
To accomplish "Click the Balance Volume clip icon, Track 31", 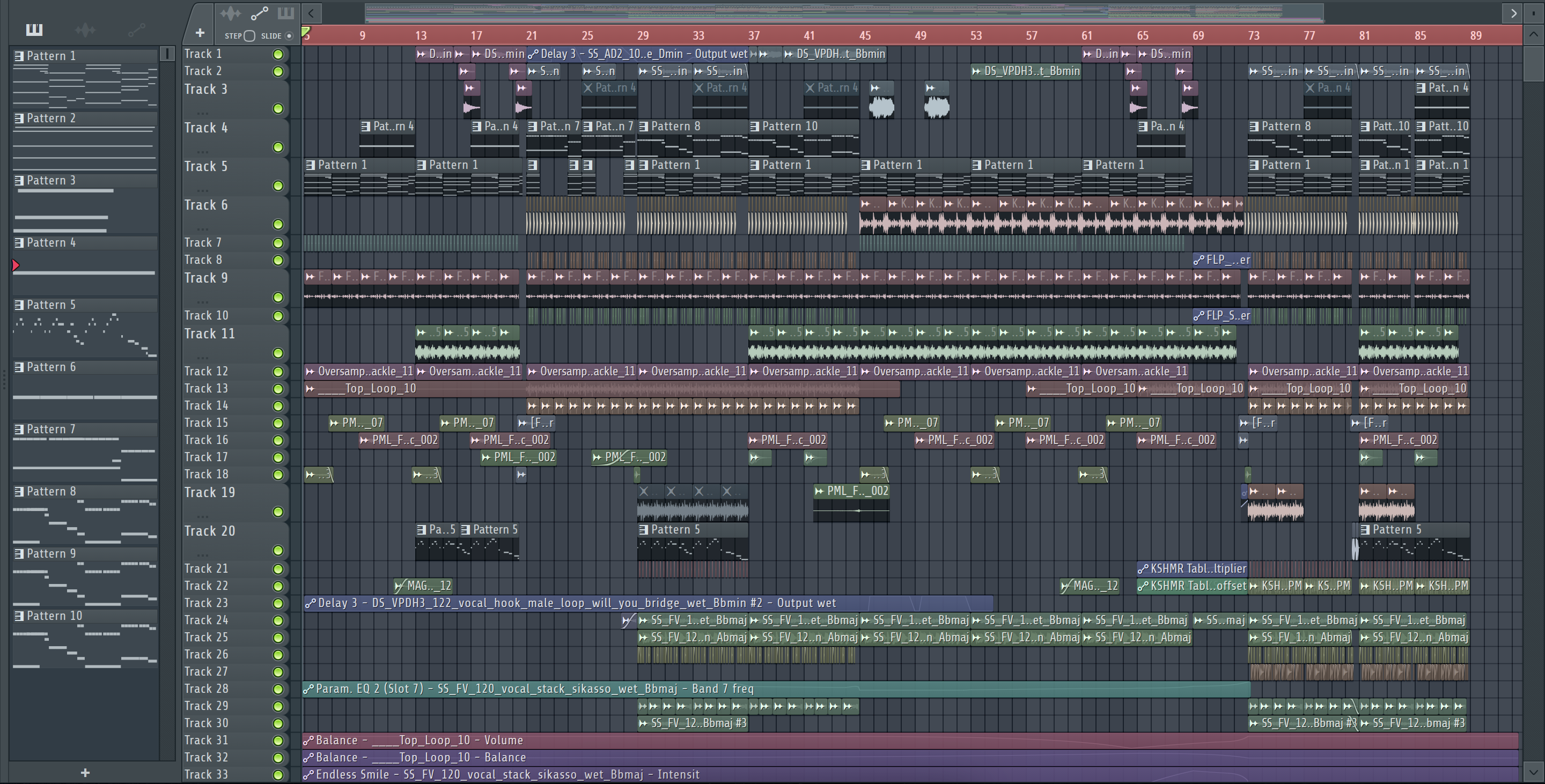I will pos(308,741).
